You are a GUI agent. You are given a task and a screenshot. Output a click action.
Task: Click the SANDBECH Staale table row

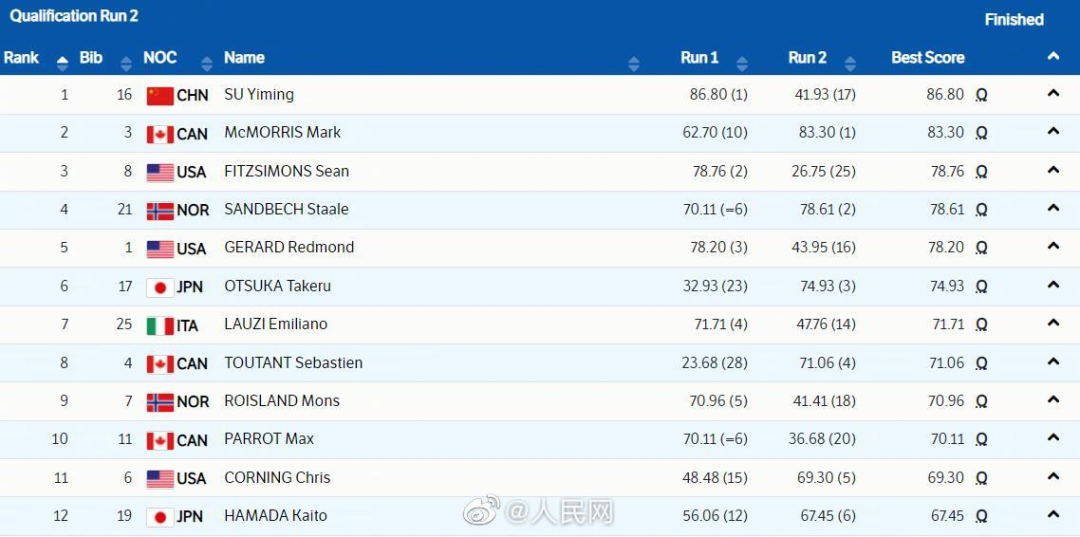click(x=540, y=210)
